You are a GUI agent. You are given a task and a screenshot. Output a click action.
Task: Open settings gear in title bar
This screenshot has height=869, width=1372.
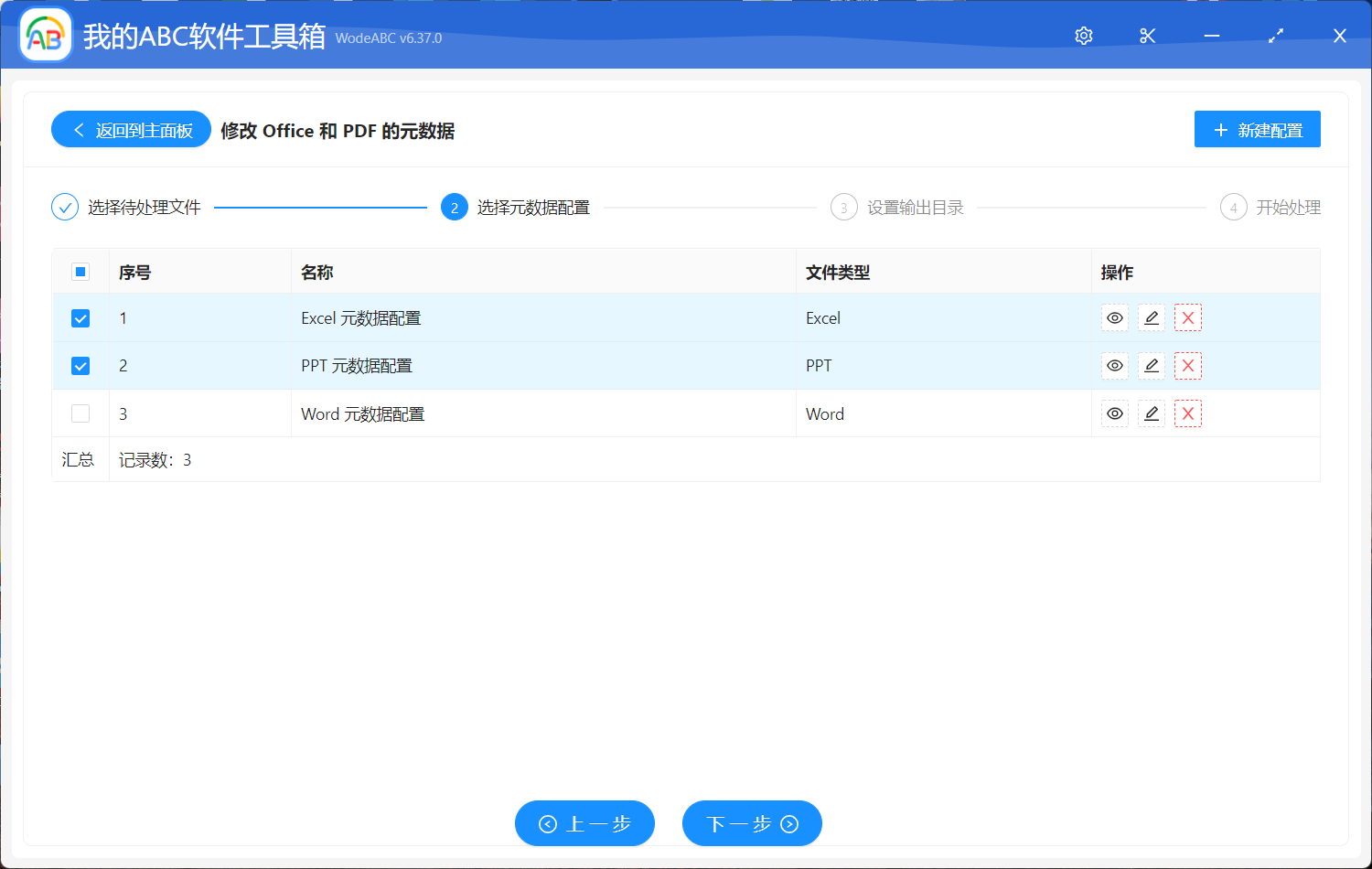click(x=1084, y=36)
